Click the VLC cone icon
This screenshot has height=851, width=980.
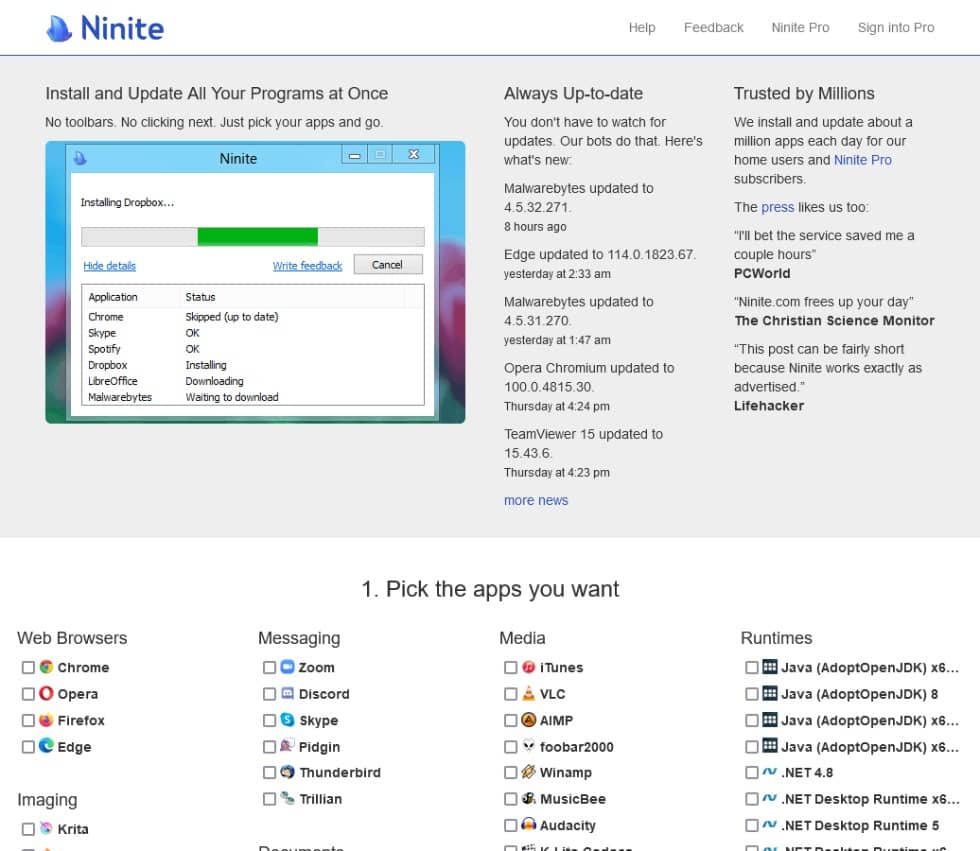[x=529, y=693]
